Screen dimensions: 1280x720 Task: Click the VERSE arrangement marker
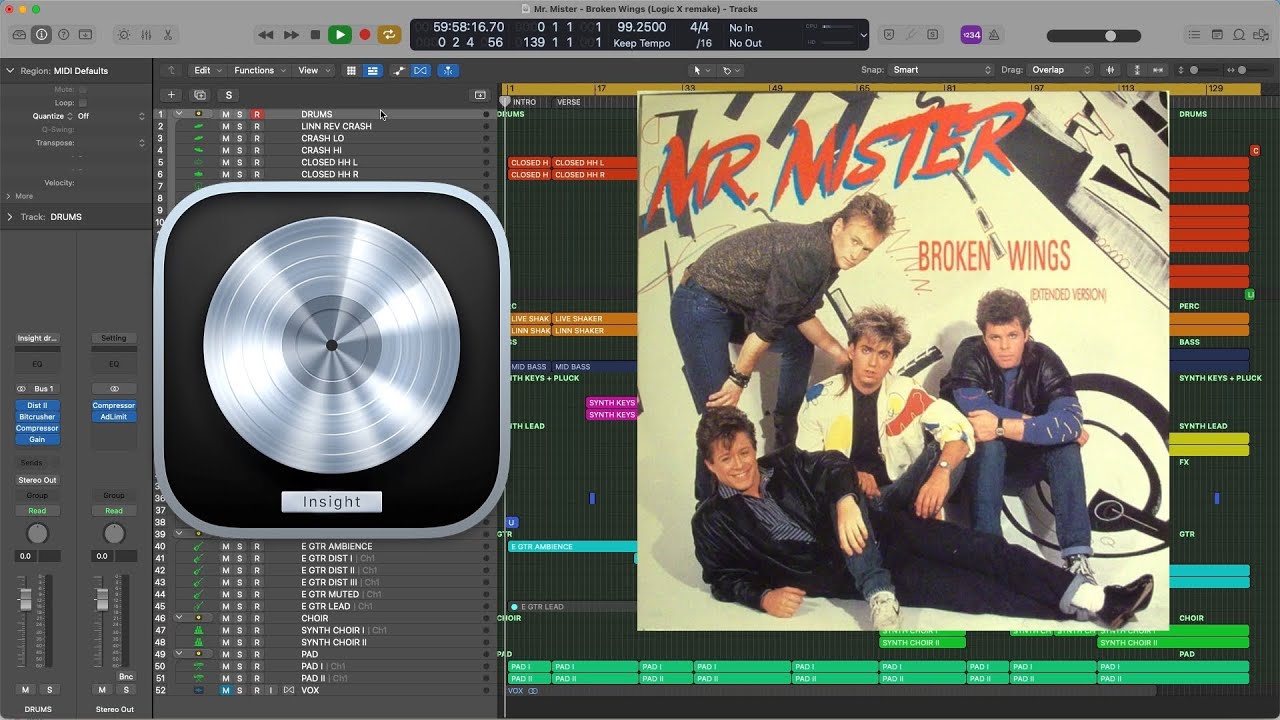tap(568, 102)
